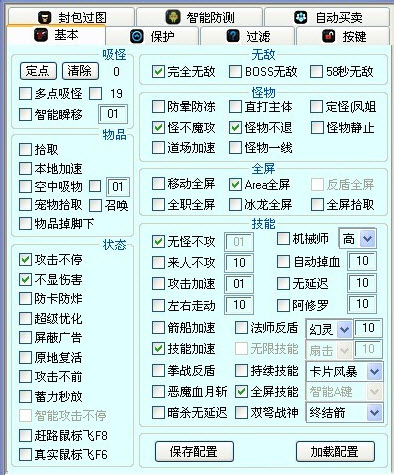Click the 保存配置 button

coord(194,452)
